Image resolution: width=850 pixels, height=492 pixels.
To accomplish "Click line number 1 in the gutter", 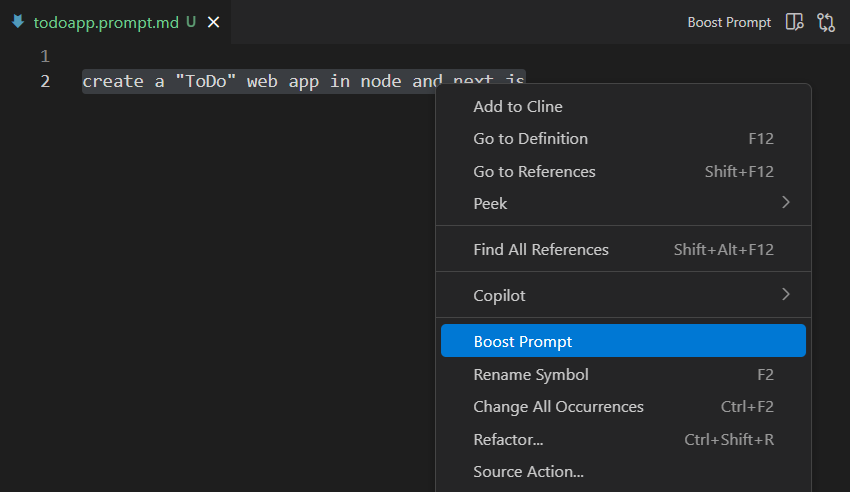I will coord(45,56).
